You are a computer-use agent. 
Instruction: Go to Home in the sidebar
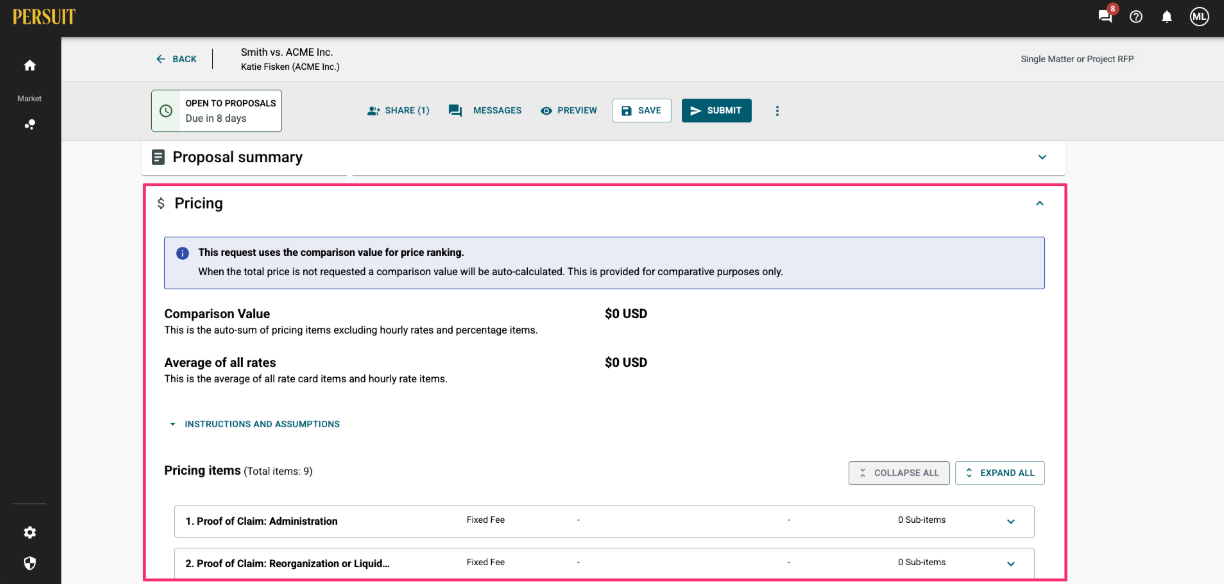[30, 65]
